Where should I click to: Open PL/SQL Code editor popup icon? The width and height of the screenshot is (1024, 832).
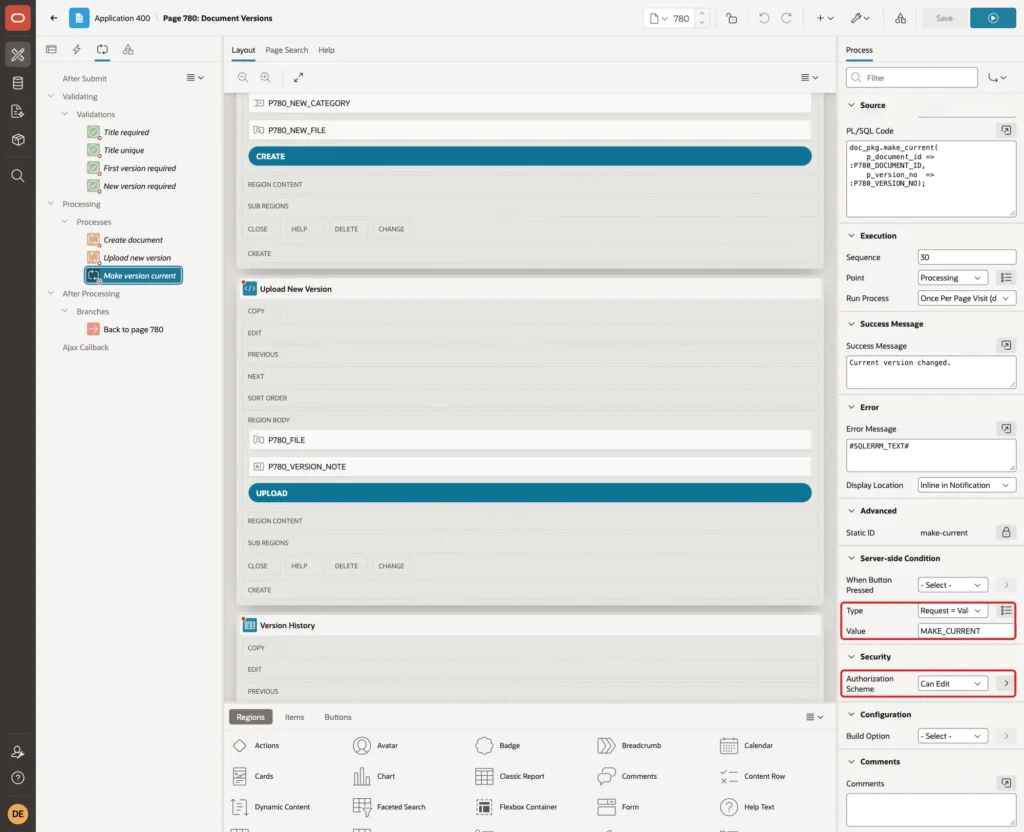(x=1006, y=131)
